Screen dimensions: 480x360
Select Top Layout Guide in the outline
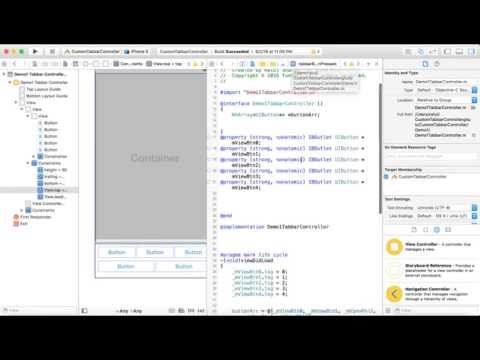43,89
